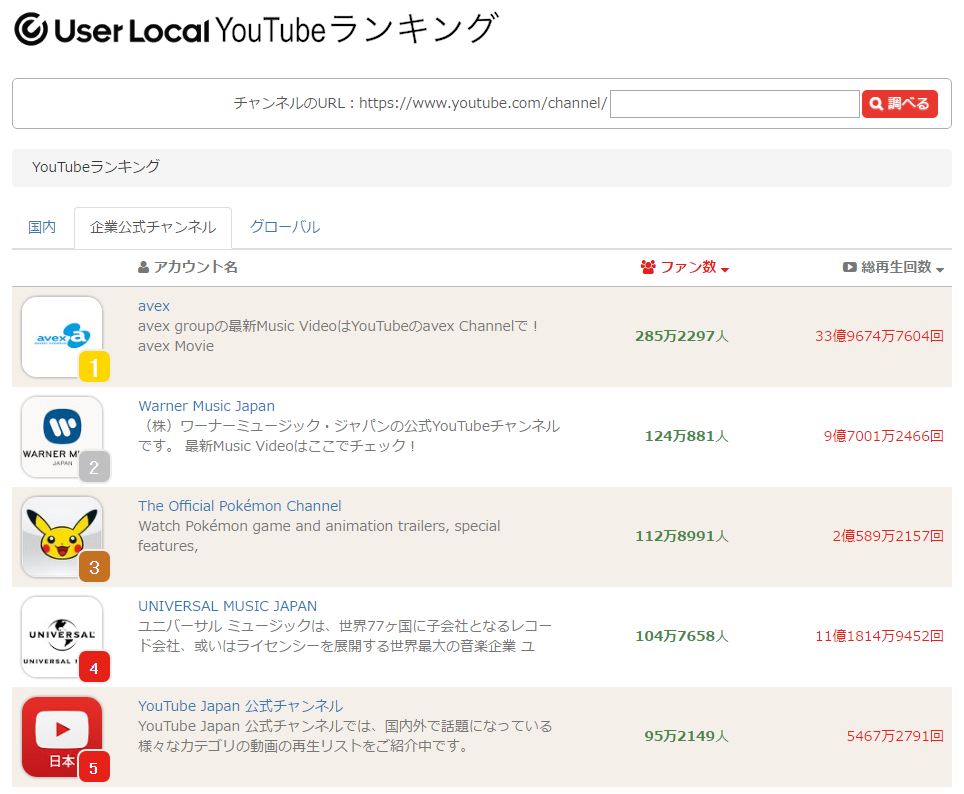964x794 pixels.
Task: Sort by 総再生回数 using its dropdown arrow
Action: tap(940, 269)
